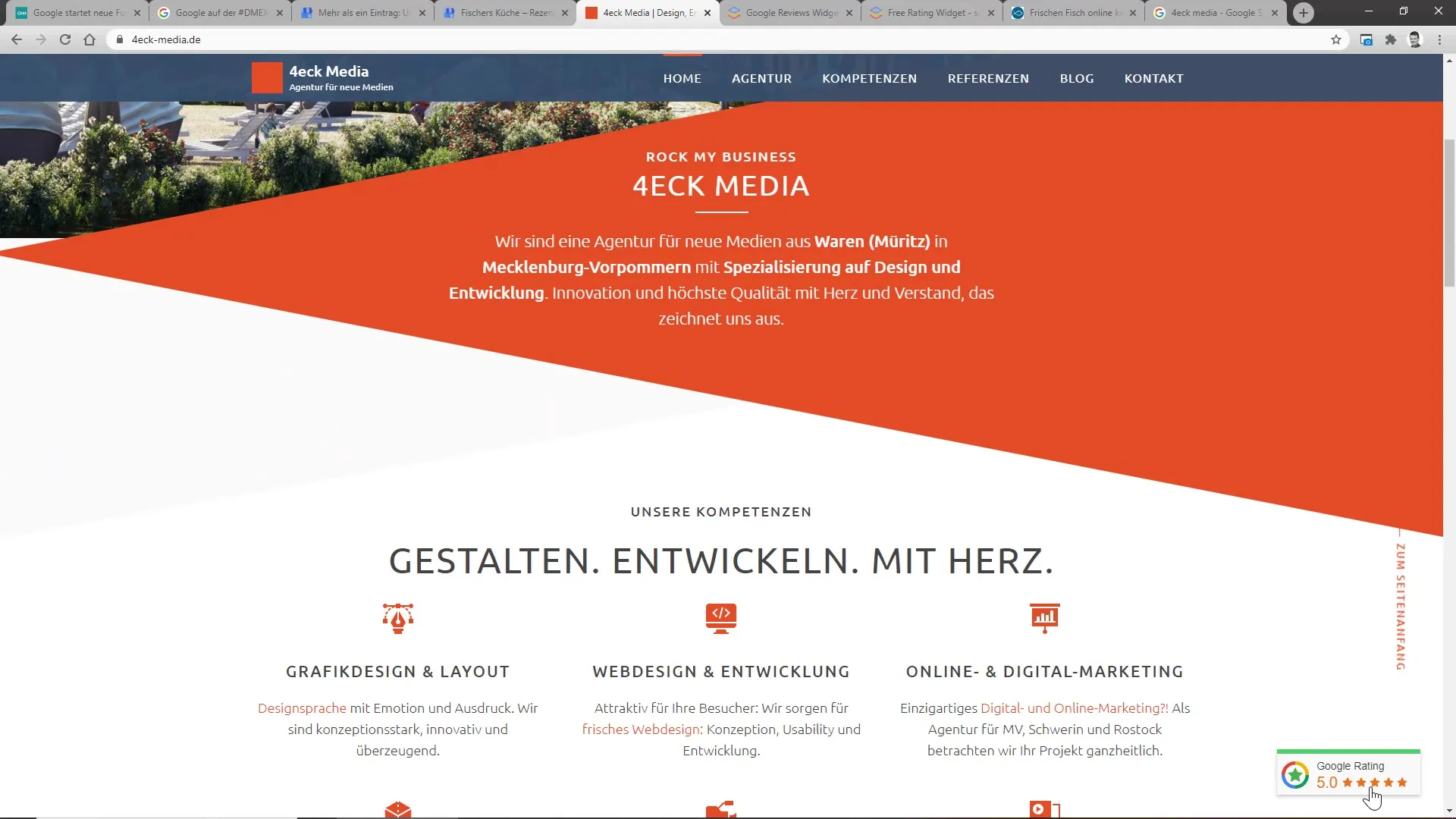The image size is (1456, 819).
Task: Click the 'GESTALTEN. ENTWICKELN. MIT HERZ.' headline
Action: [x=721, y=561]
